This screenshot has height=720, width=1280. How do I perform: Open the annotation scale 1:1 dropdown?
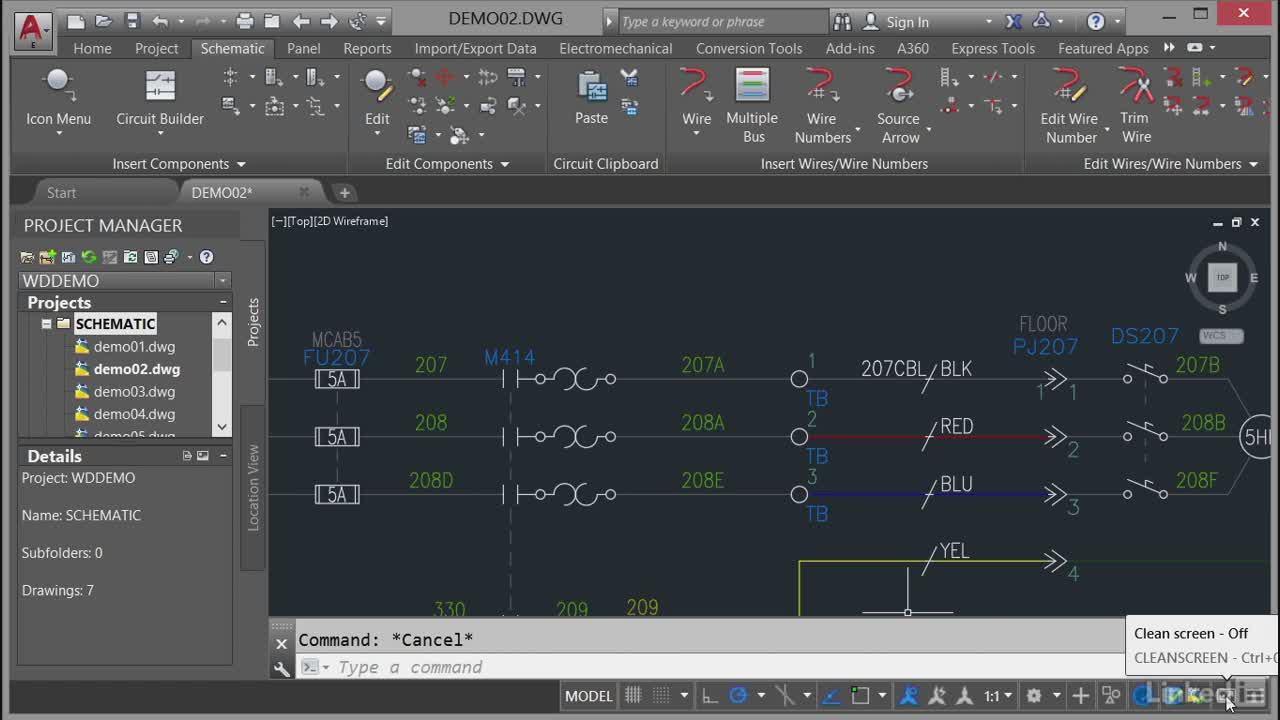pos(997,696)
